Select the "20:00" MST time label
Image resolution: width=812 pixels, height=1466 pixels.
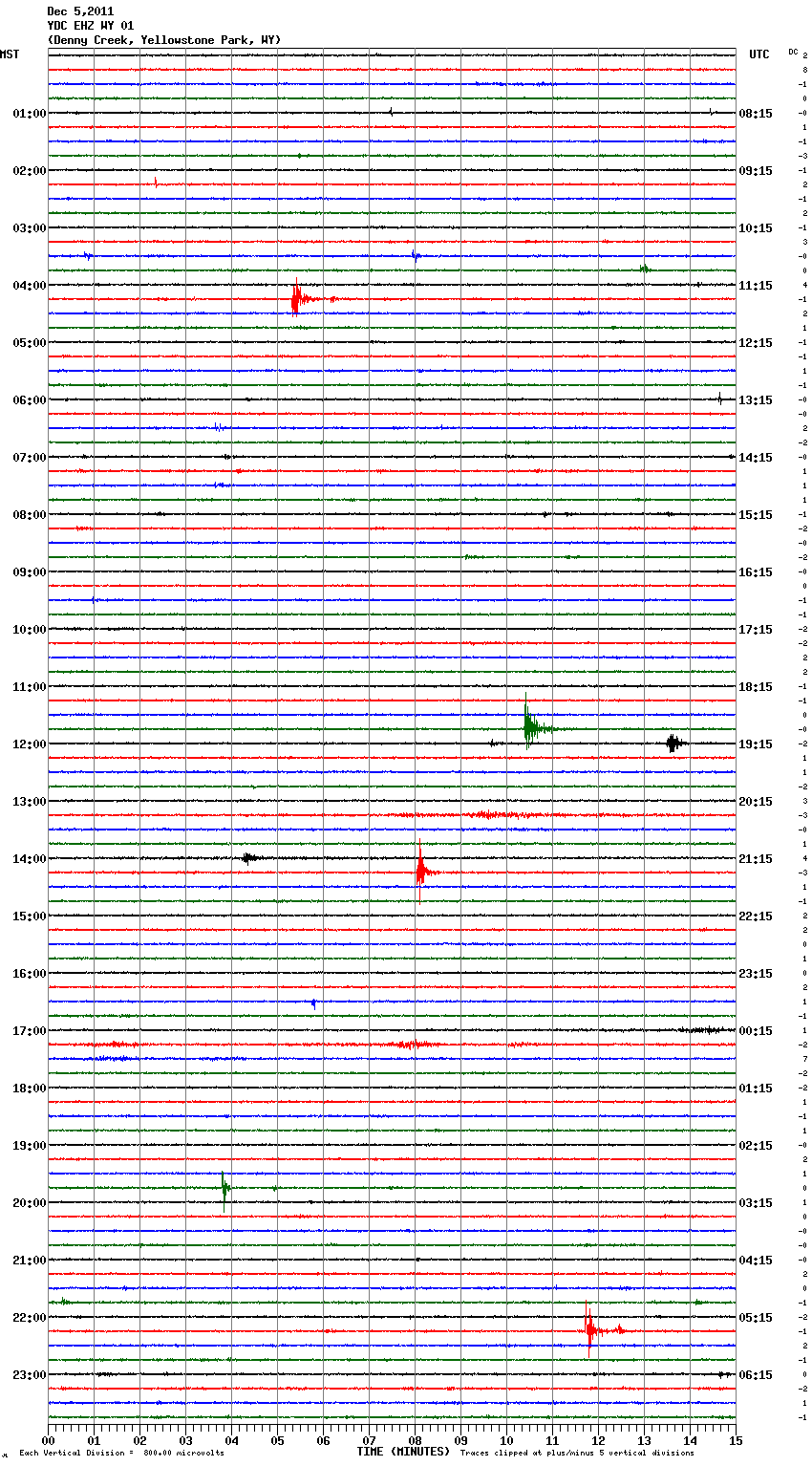click(30, 1203)
